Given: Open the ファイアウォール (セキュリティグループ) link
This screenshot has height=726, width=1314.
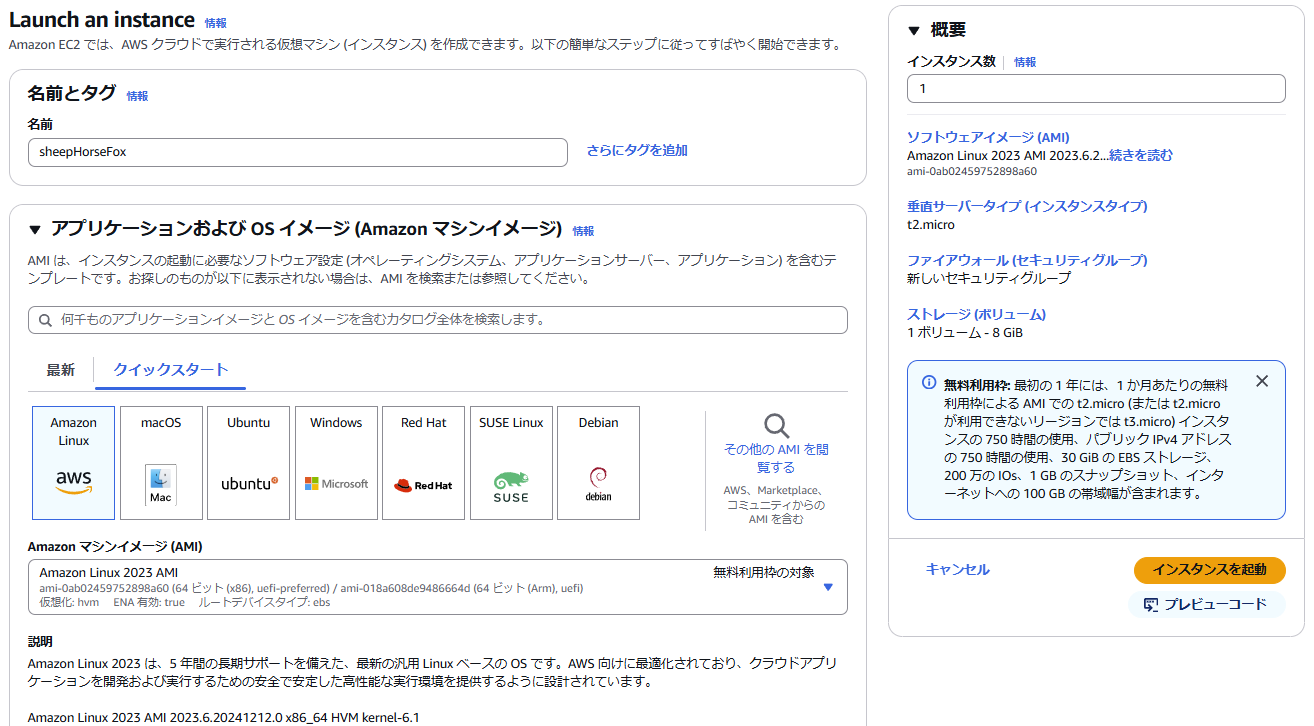Looking at the screenshot, I should tap(1027, 260).
